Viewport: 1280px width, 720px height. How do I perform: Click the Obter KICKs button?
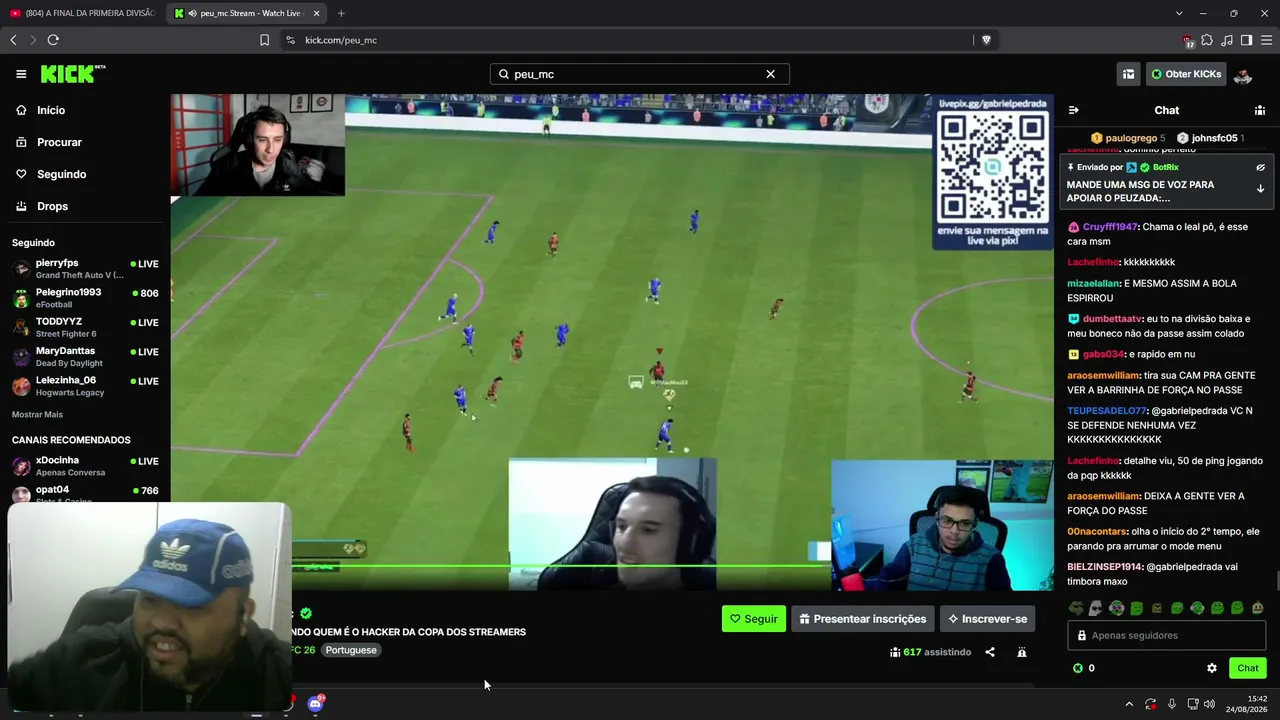point(1186,74)
